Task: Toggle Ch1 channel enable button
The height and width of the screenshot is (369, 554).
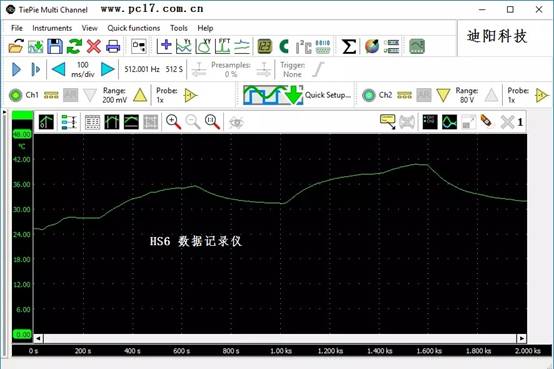Action: (16, 95)
